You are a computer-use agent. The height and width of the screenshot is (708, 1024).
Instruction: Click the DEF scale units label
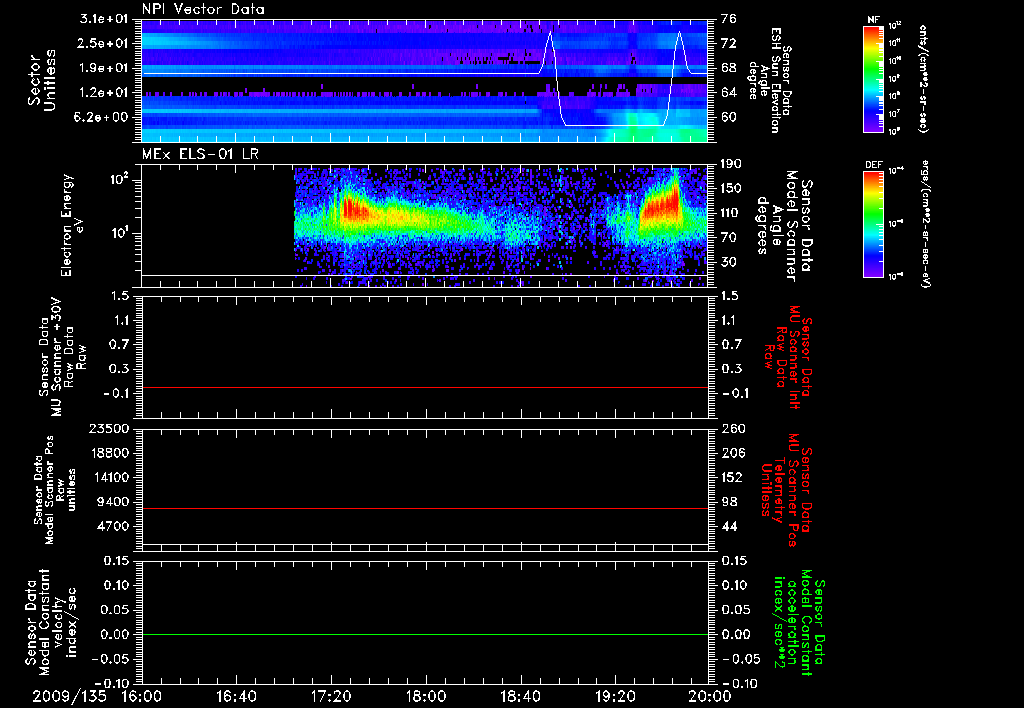[x=923, y=223]
